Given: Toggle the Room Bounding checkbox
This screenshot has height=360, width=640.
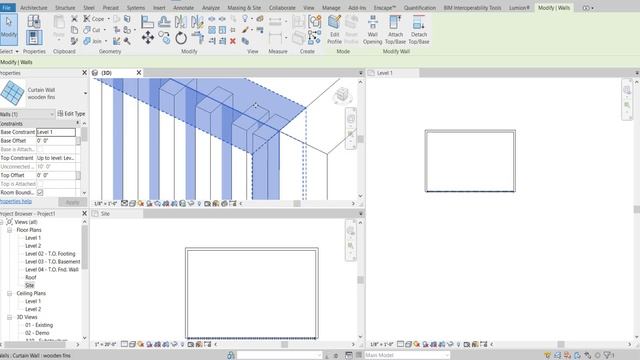Looking at the screenshot, I should coord(40,192).
